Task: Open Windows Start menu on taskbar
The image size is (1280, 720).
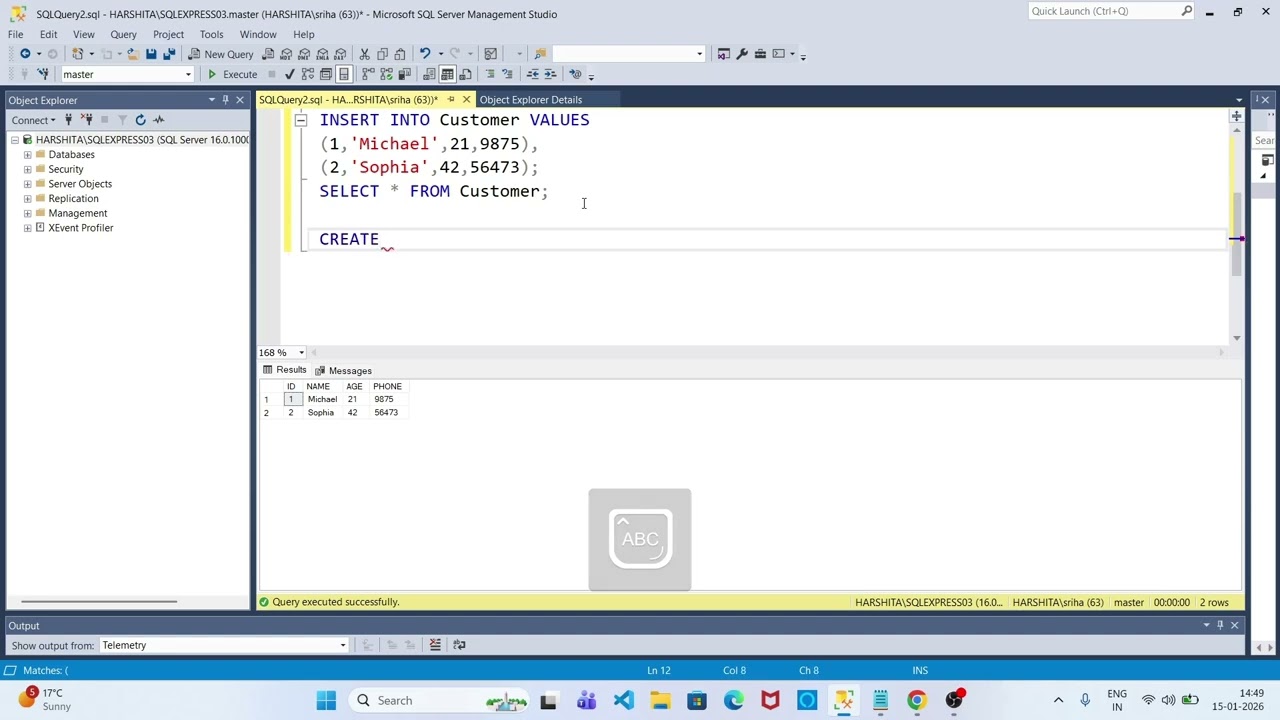Action: tap(326, 700)
